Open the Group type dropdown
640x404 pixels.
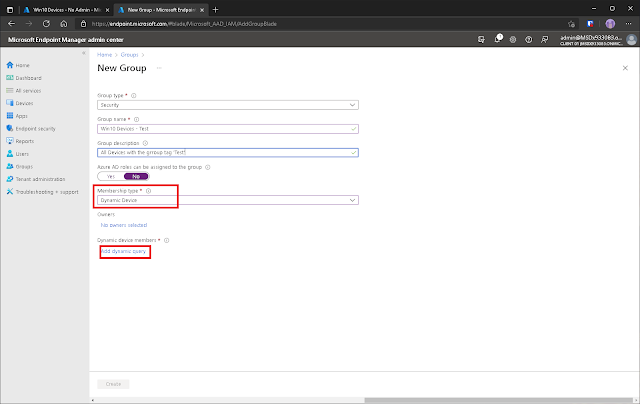coord(228,105)
